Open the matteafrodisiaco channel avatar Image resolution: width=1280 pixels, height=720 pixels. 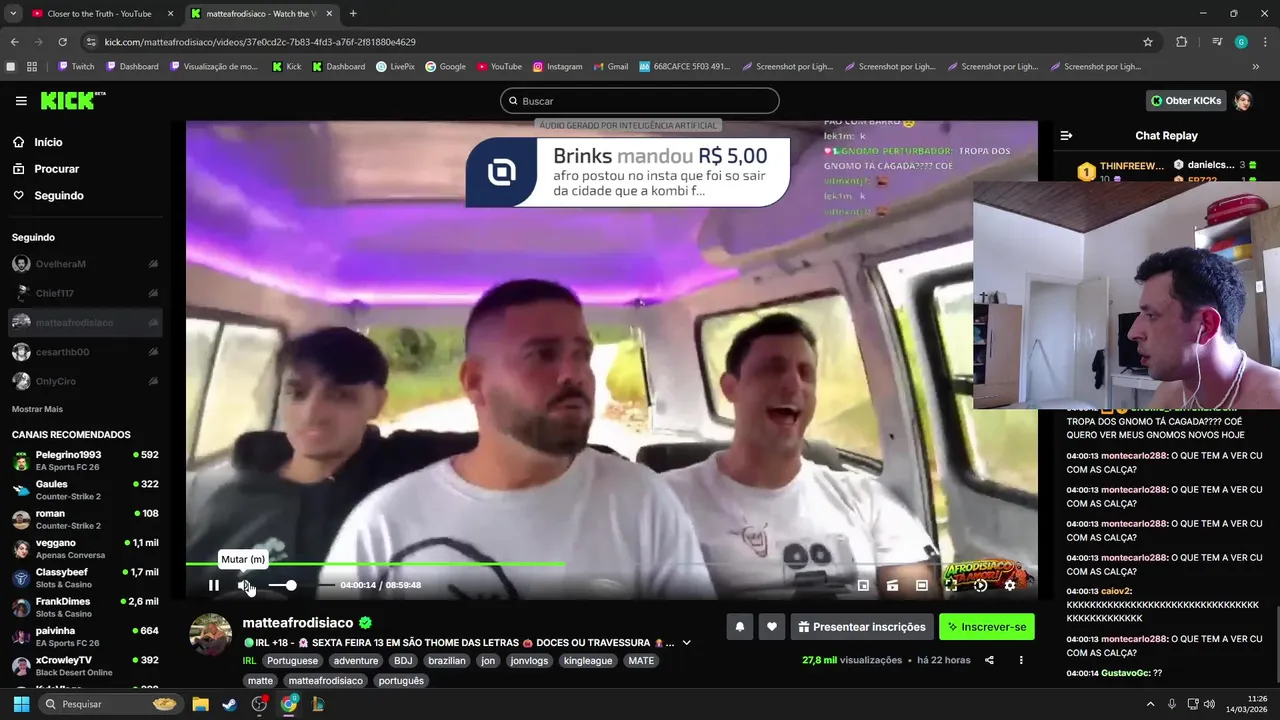tap(210, 635)
